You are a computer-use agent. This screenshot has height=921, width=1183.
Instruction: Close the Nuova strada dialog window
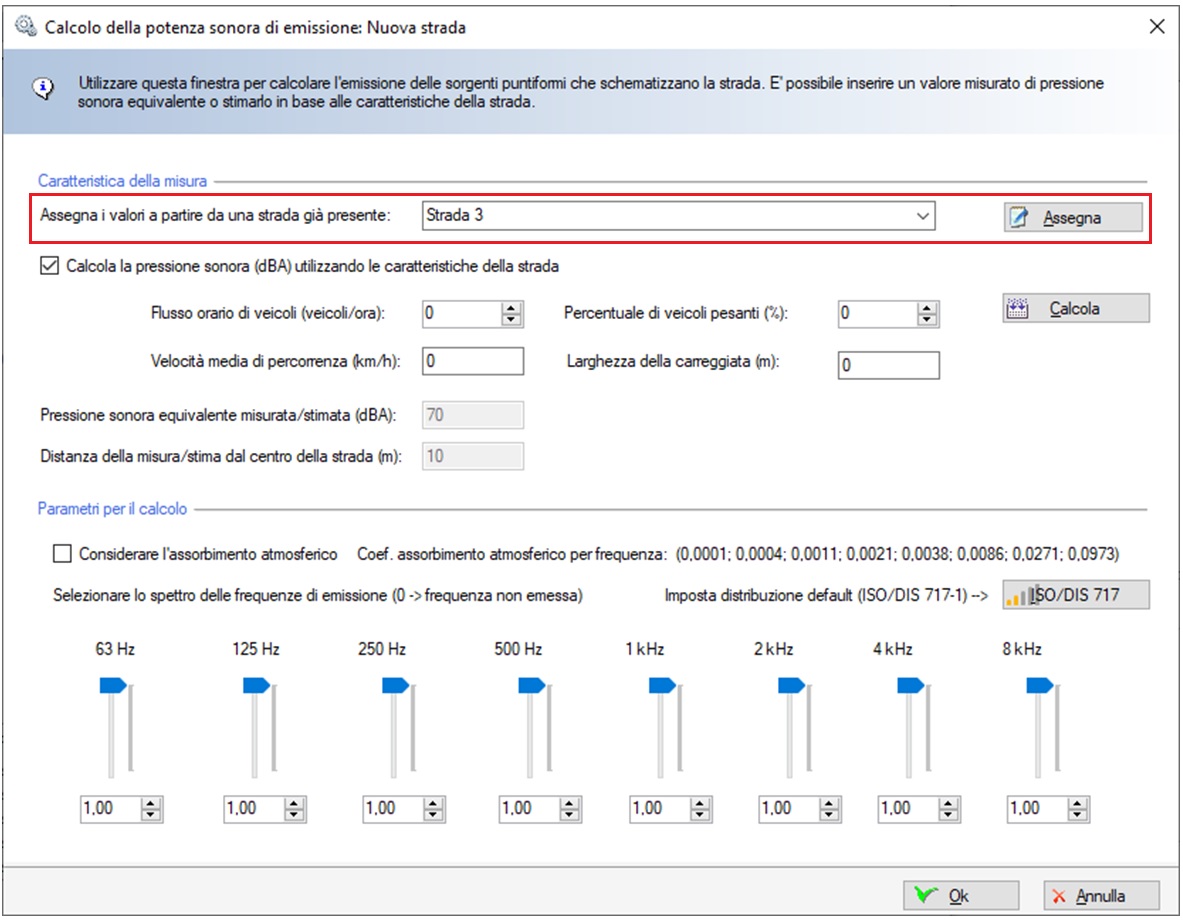pyautogui.click(x=1157, y=27)
